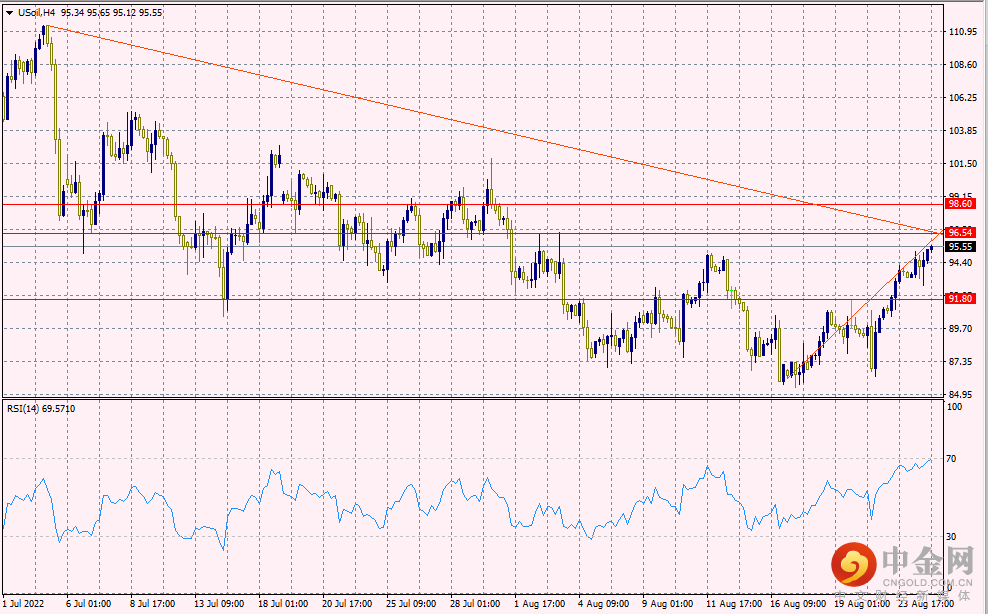The width and height of the screenshot is (988, 614).
Task: Click the RSI 30 level scale label
Action: (x=952, y=536)
